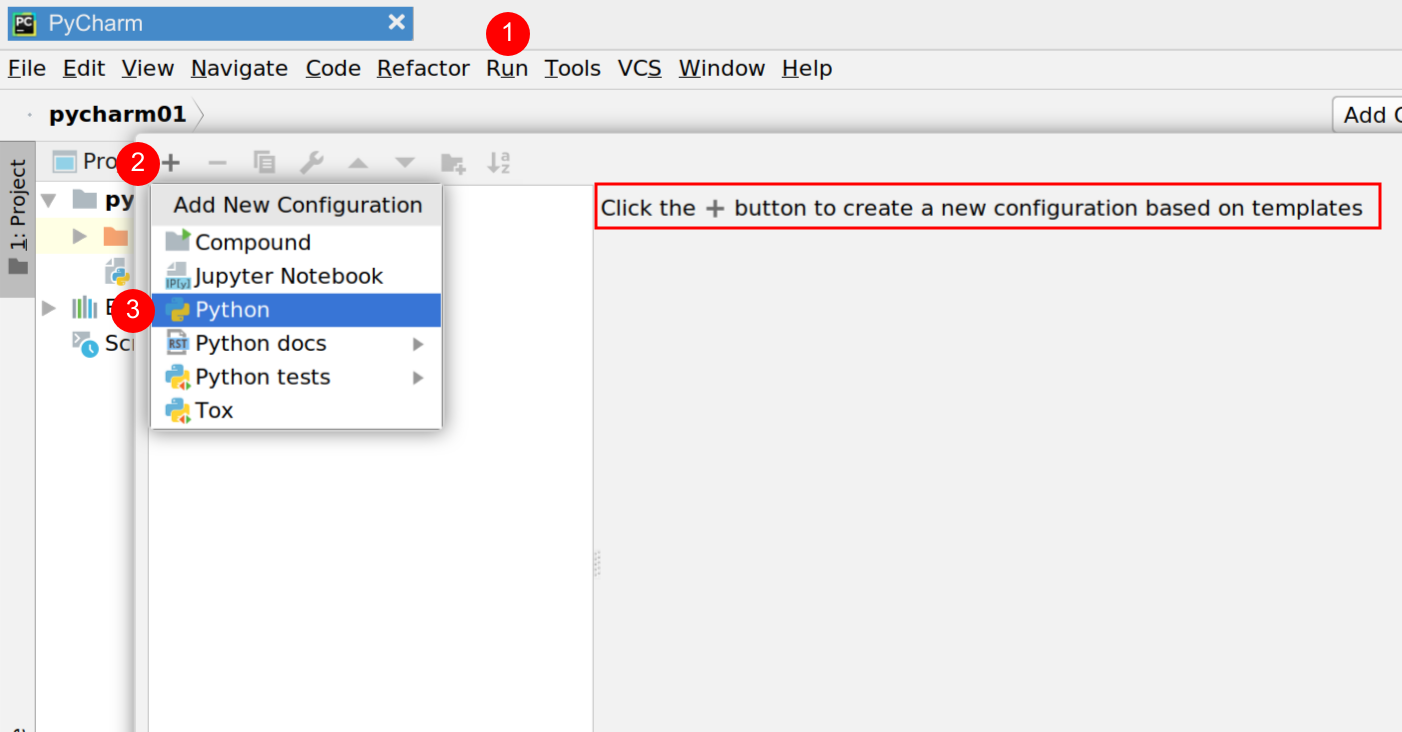The image size is (1402, 732).
Task: Open the Refactor menu
Action: click(x=423, y=68)
